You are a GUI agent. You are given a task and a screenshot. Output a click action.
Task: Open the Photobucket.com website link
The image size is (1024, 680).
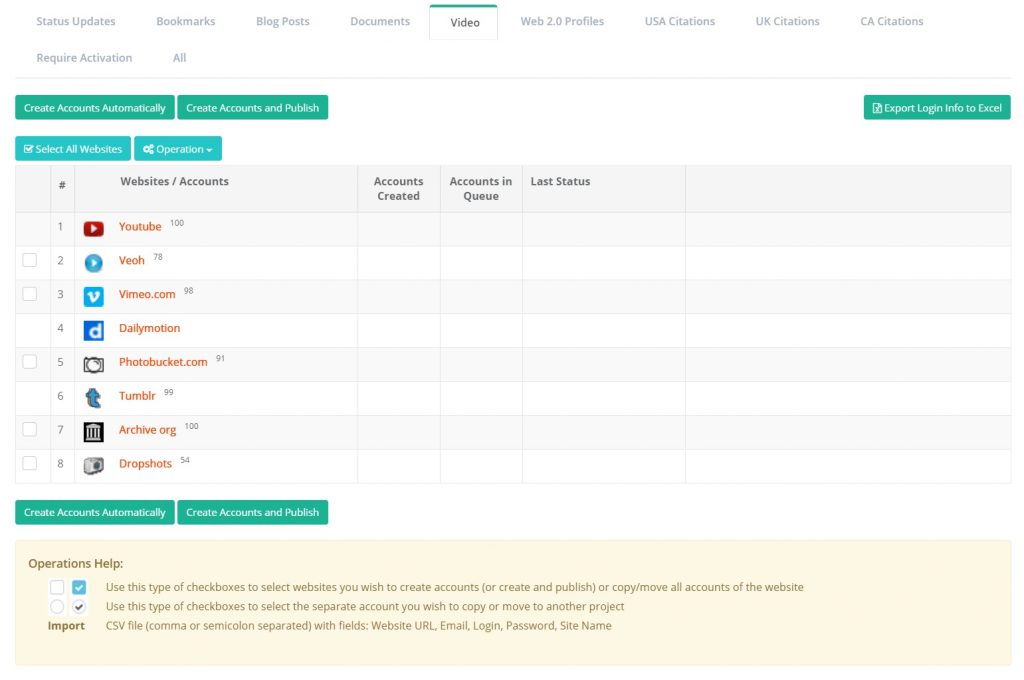coord(163,362)
